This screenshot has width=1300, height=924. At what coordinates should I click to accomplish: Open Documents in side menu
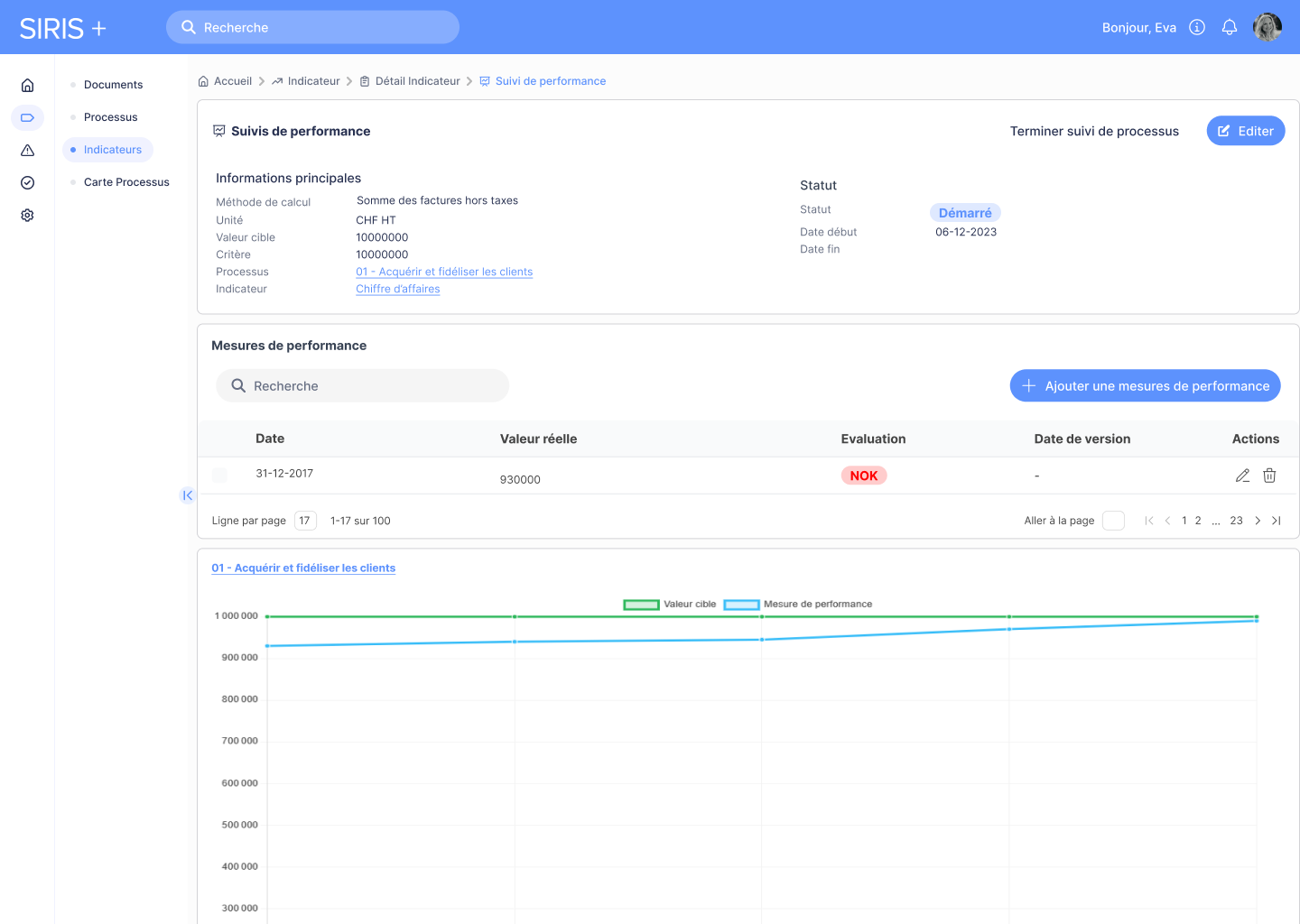(113, 85)
